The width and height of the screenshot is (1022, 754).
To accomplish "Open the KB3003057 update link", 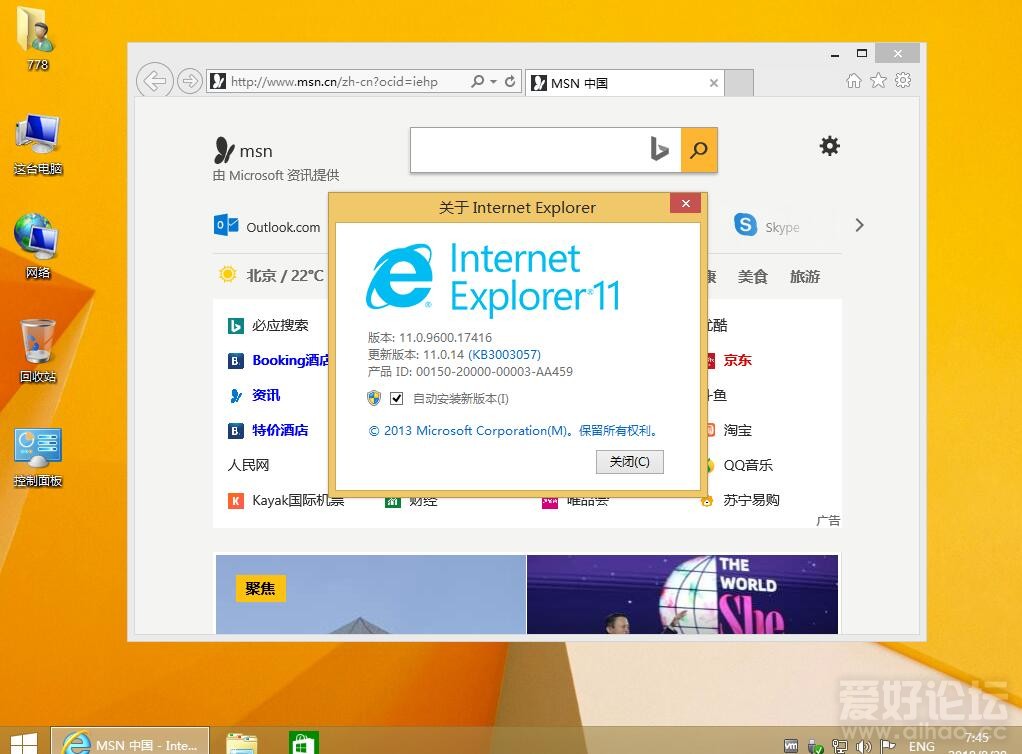I will point(504,355).
